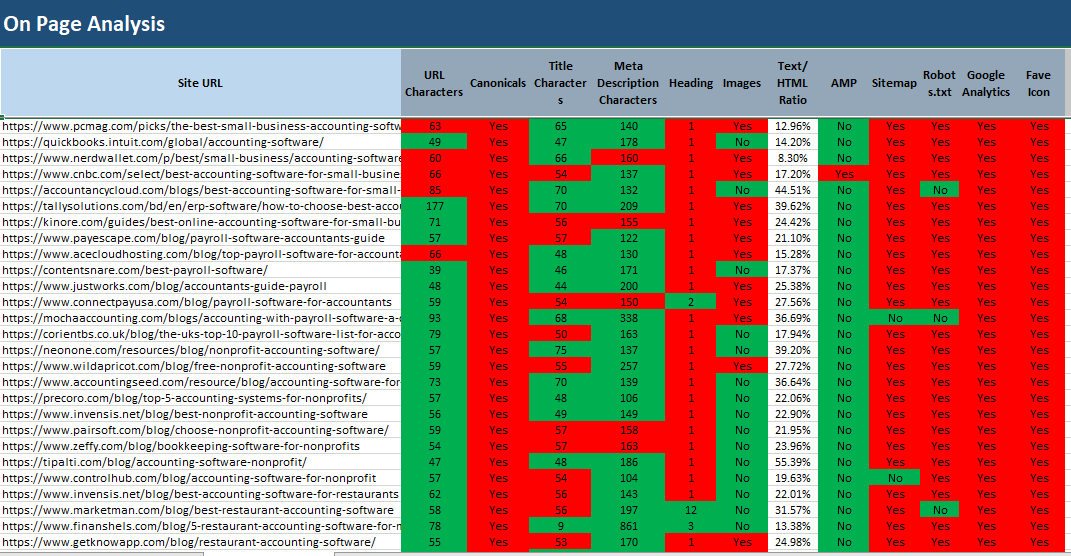Image resolution: width=1071 pixels, height=556 pixels.
Task: Select the meta description cell showing 338
Action: (x=628, y=318)
